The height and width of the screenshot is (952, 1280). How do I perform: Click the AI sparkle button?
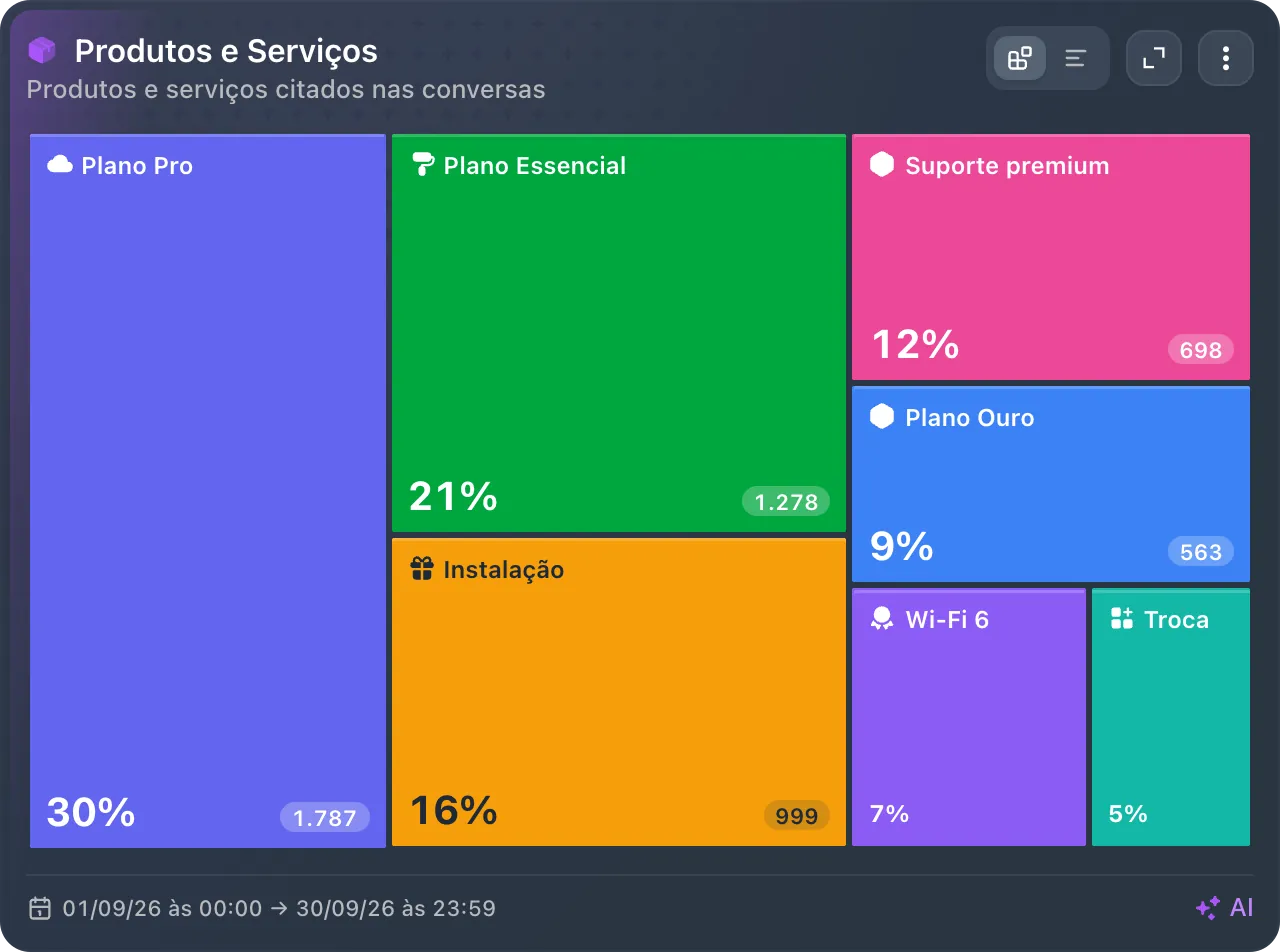1224,908
